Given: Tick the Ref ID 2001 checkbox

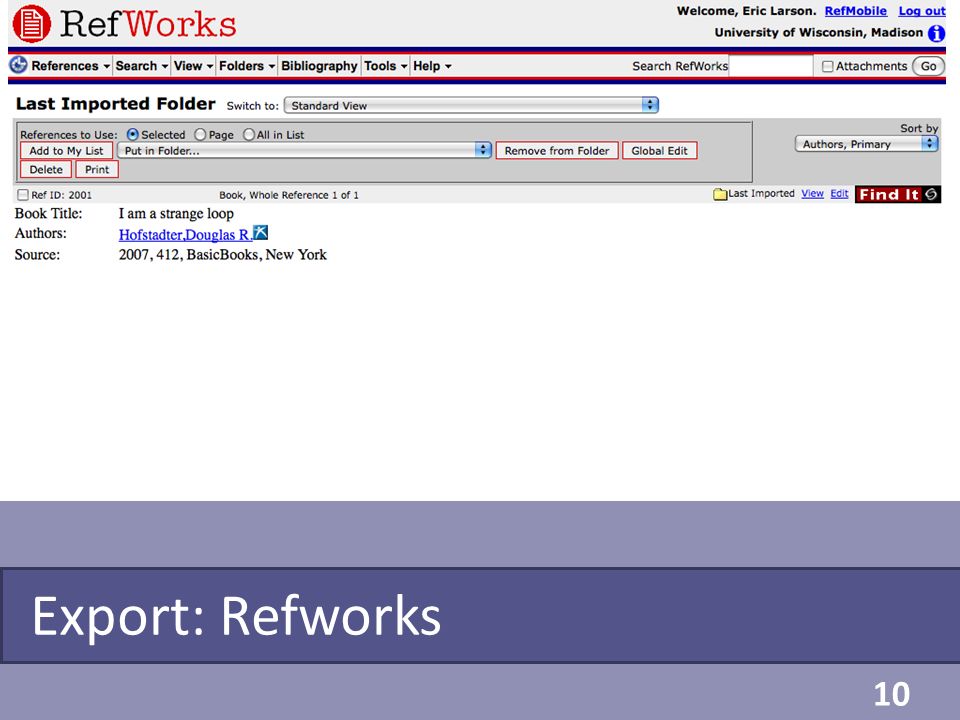Looking at the screenshot, I should [x=23, y=195].
